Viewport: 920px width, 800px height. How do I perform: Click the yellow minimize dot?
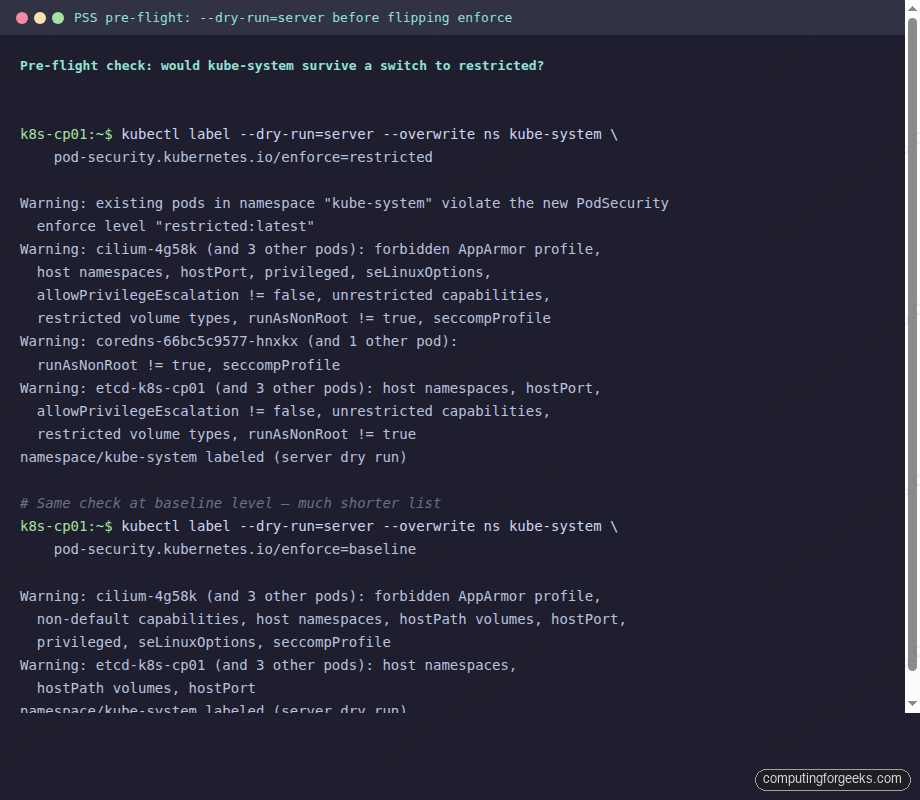[40, 18]
